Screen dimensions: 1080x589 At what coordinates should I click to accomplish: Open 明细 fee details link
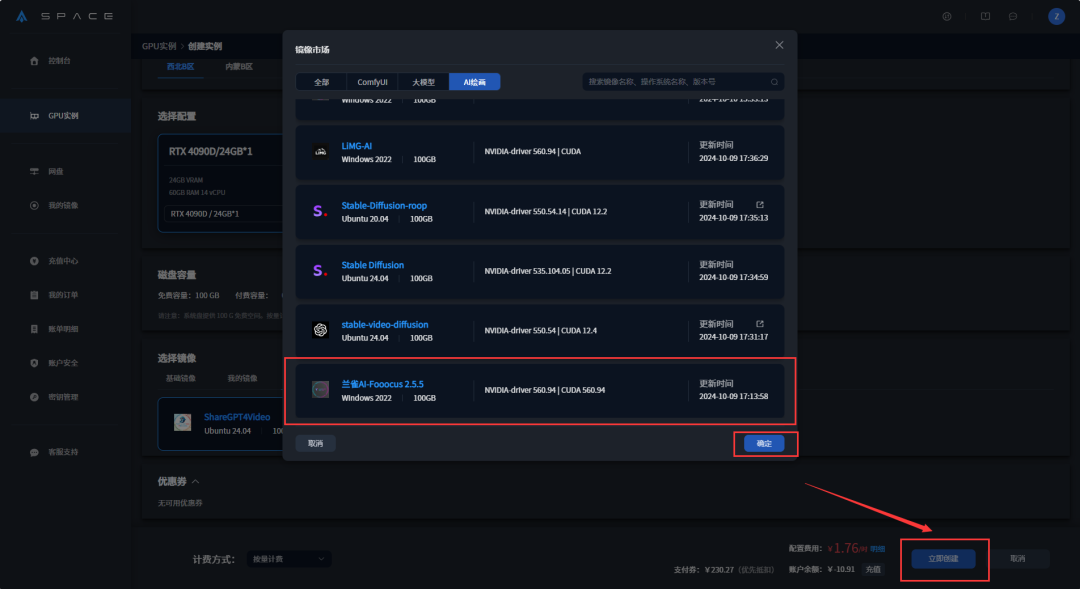tap(878, 549)
